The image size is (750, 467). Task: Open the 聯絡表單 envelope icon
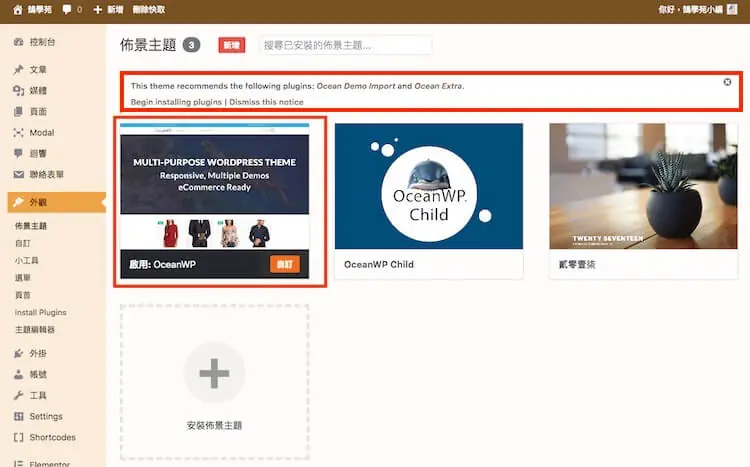coord(19,175)
